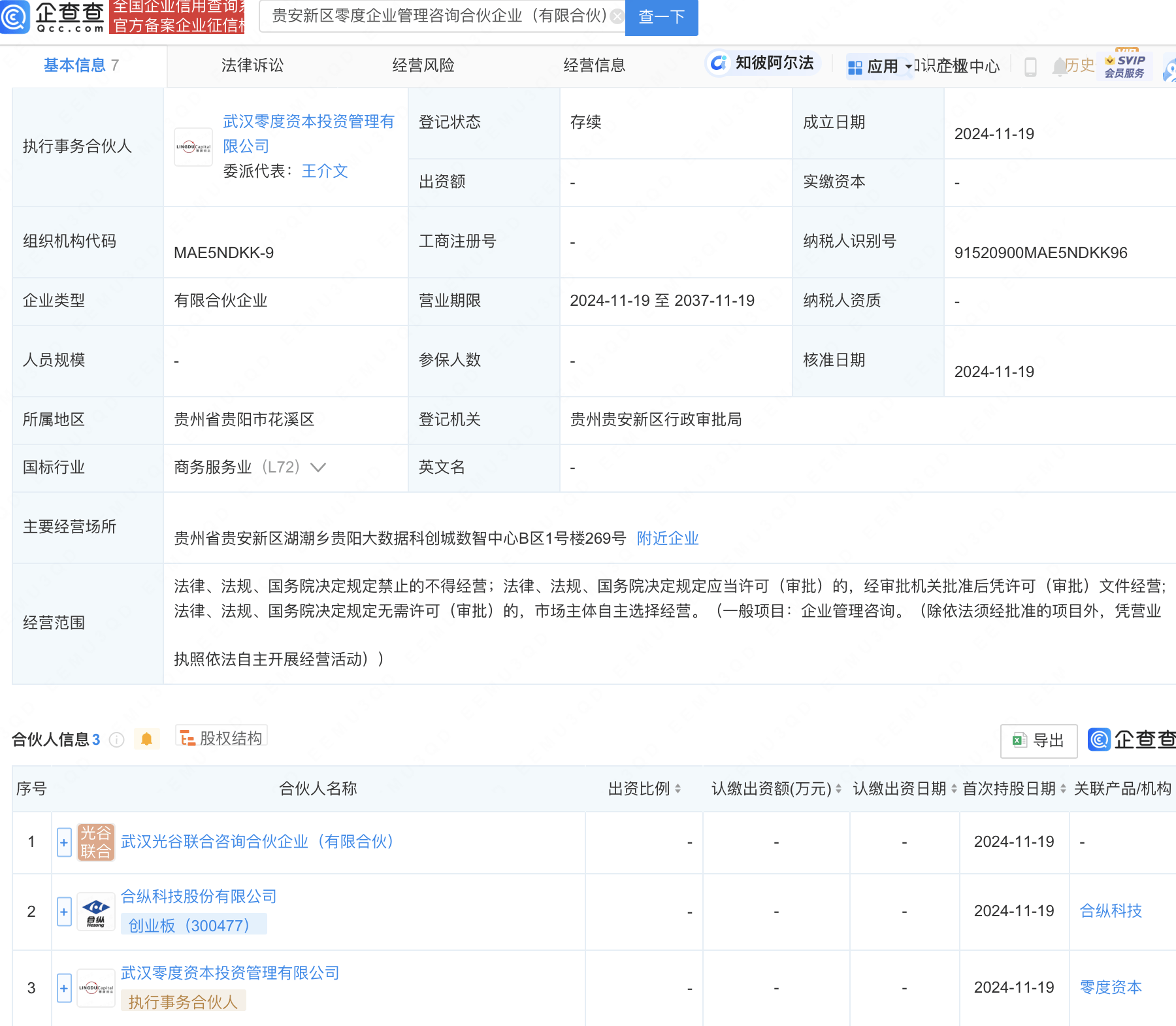Click the 执行事务合伙人 tag in row 3
This screenshot has height=1026, width=1176.
(x=183, y=1001)
